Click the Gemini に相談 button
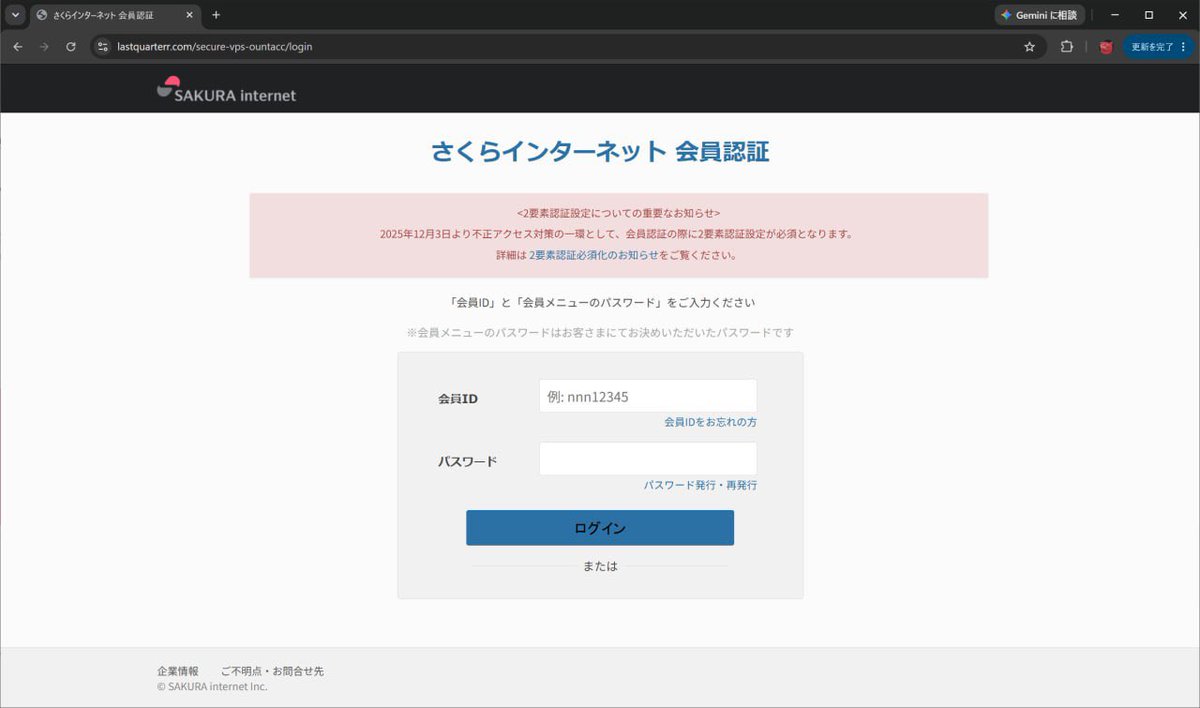 click(1039, 15)
